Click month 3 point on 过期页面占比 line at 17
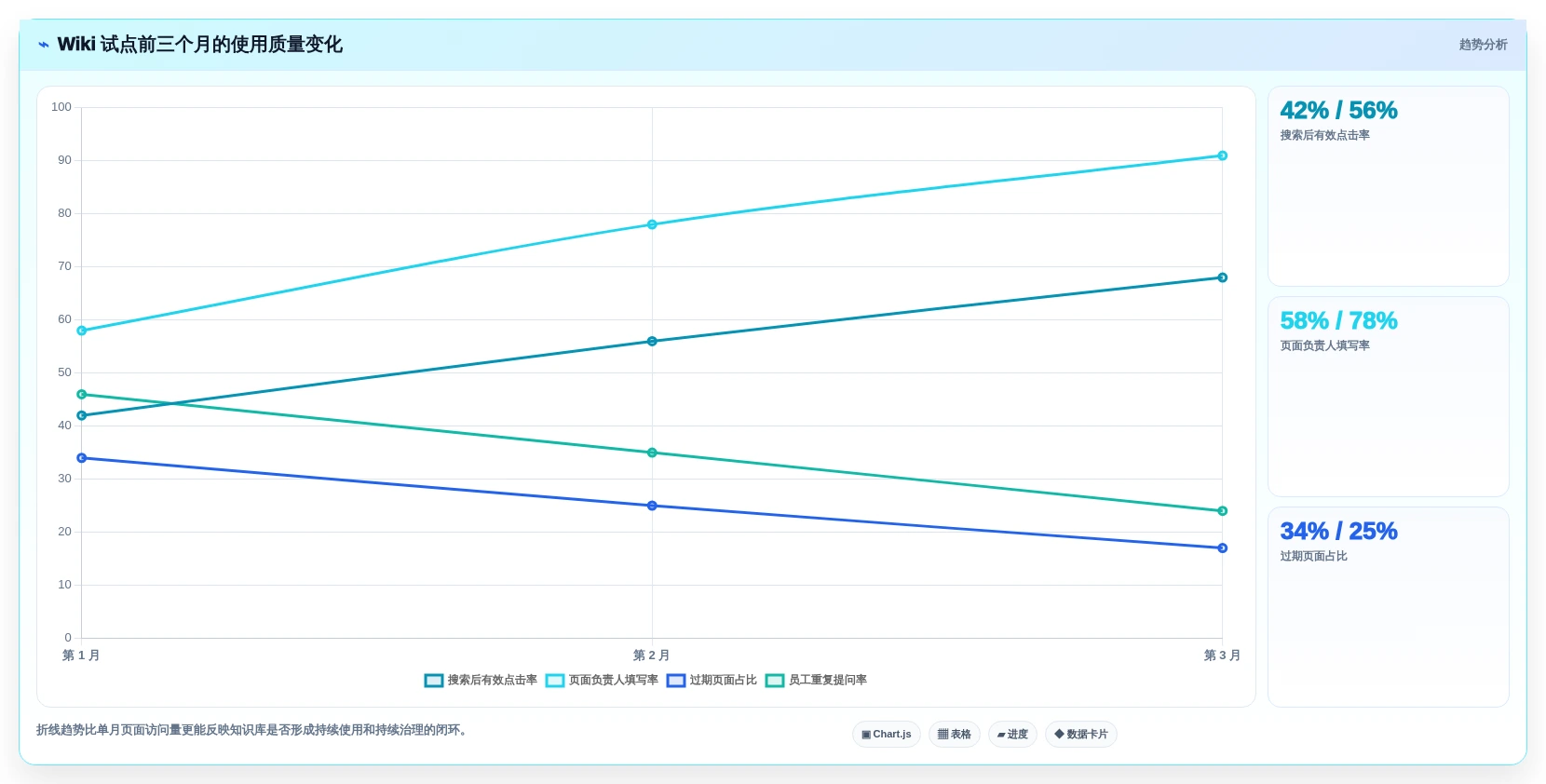Image resolution: width=1546 pixels, height=784 pixels. point(1222,548)
